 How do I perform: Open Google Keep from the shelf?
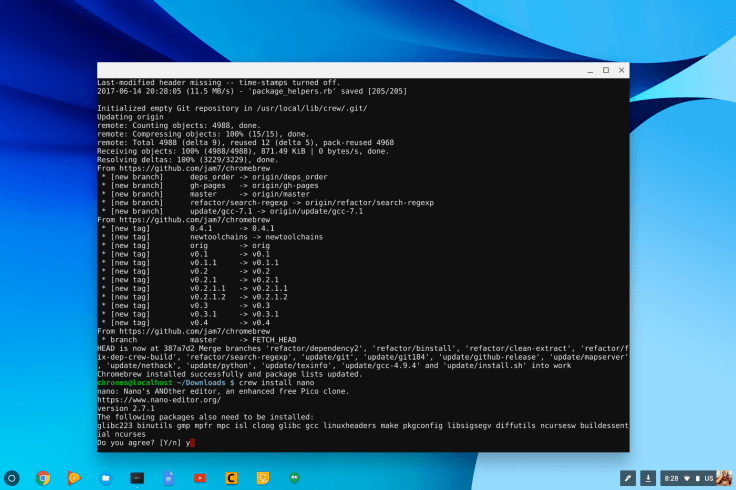pyautogui.click(x=261, y=478)
